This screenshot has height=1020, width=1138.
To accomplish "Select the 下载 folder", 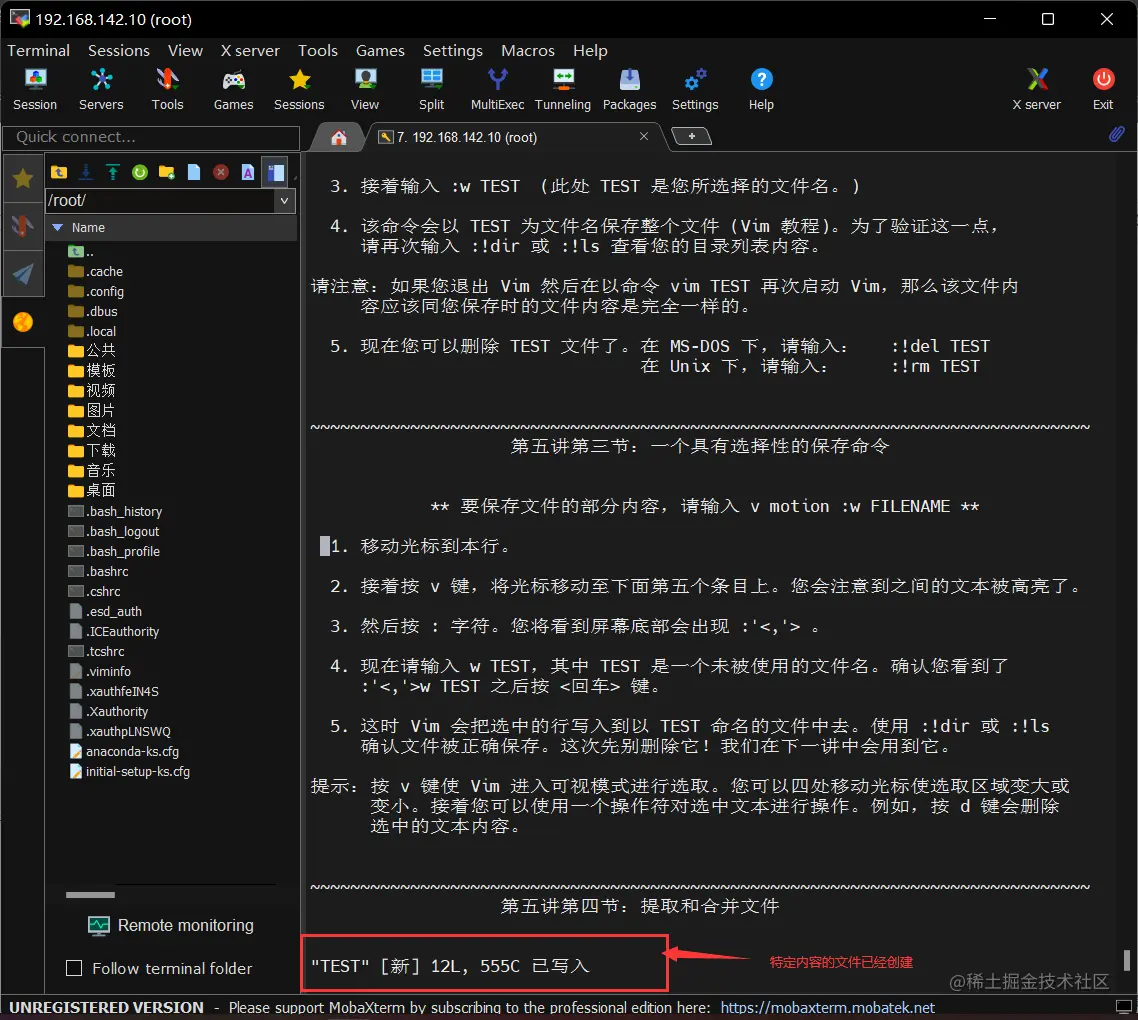I will pyautogui.click(x=91, y=451).
